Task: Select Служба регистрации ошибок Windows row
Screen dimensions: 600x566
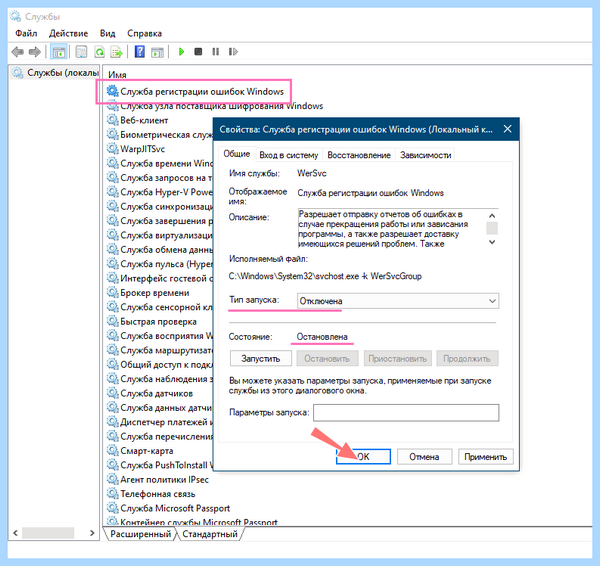Action: [x=195, y=91]
